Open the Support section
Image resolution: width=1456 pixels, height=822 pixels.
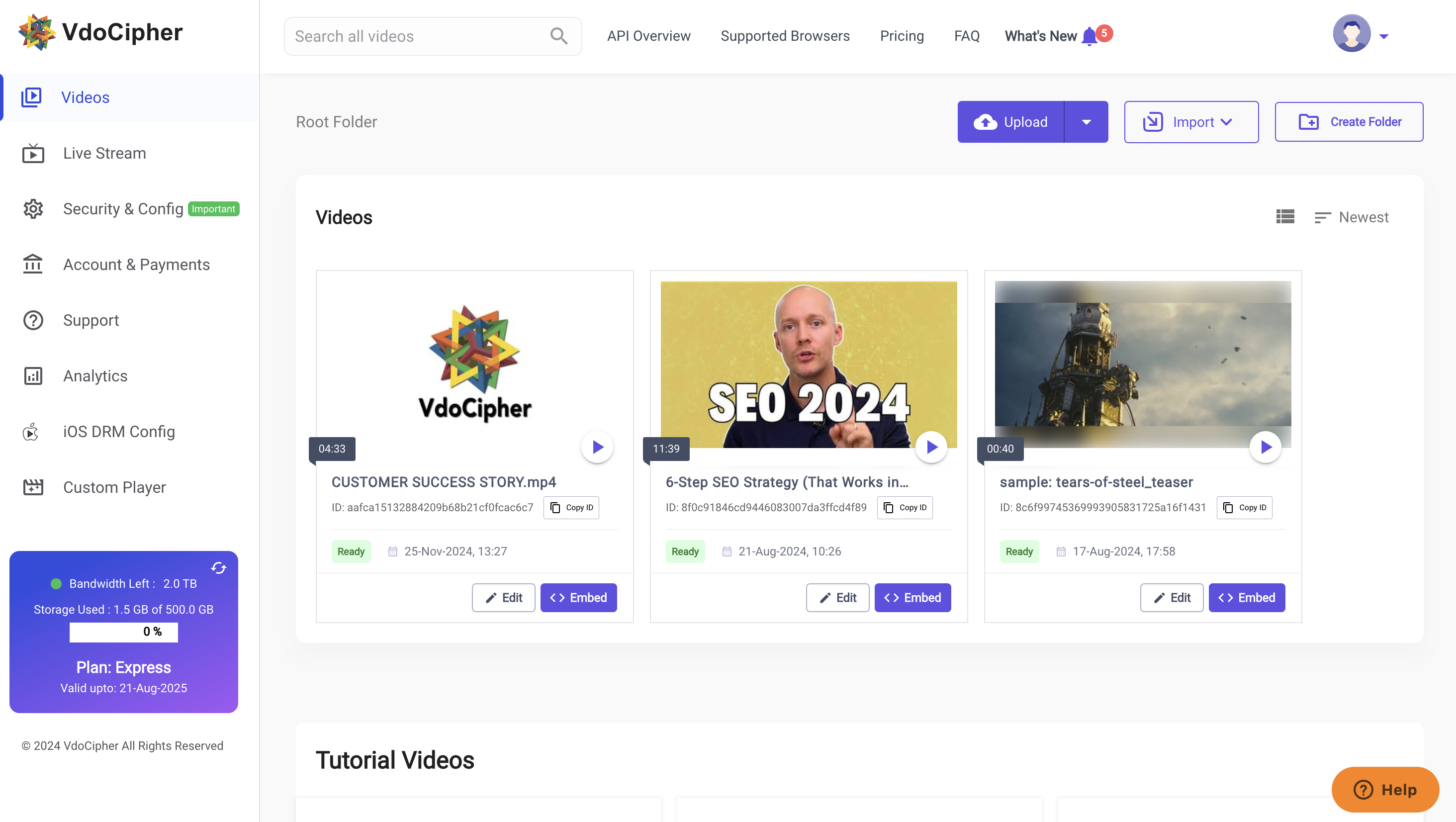[x=91, y=320]
